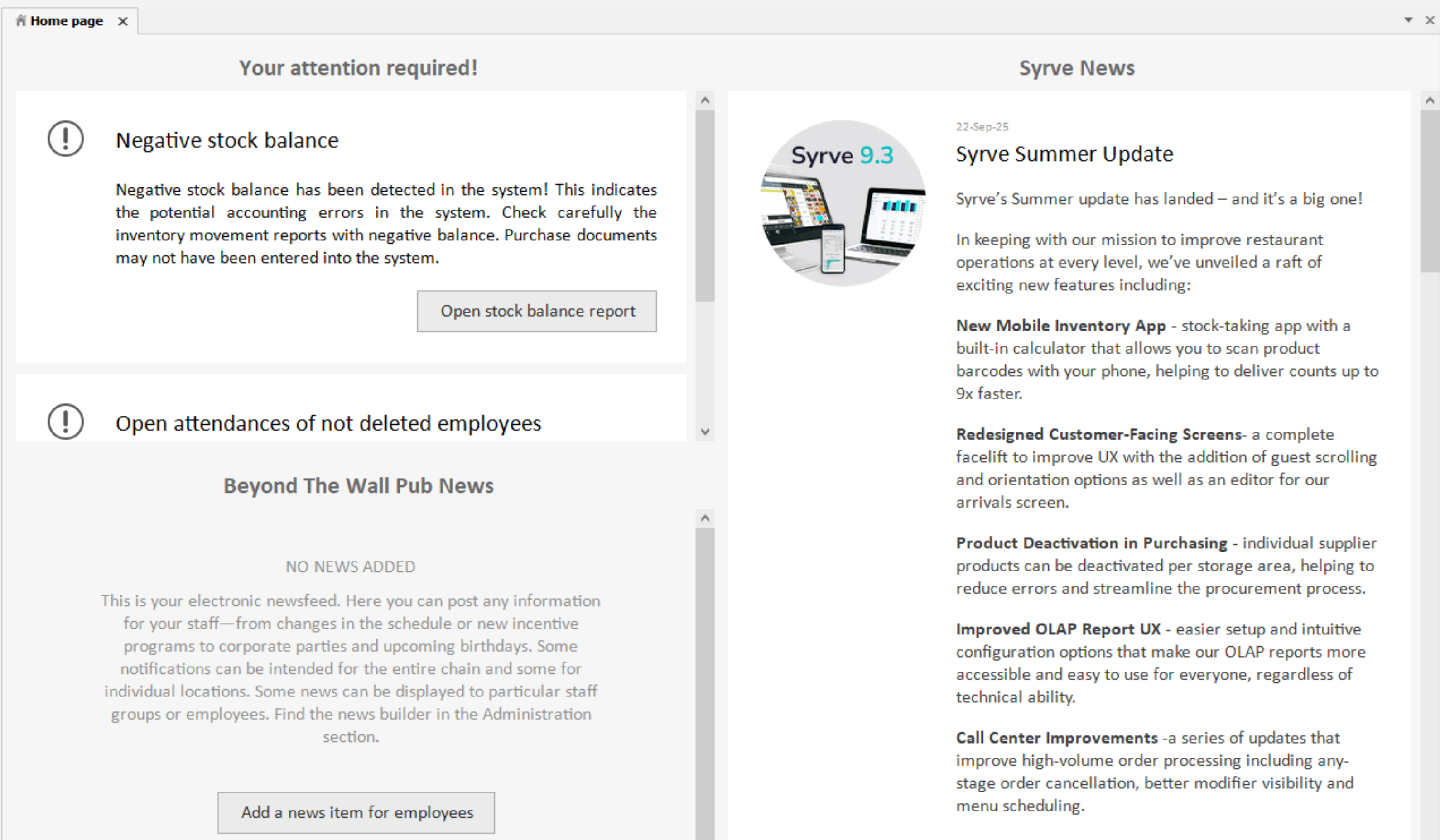Screen dimensions: 1440x840
Task: Click the Open attendances of not deleted employees heading
Action: (x=328, y=423)
